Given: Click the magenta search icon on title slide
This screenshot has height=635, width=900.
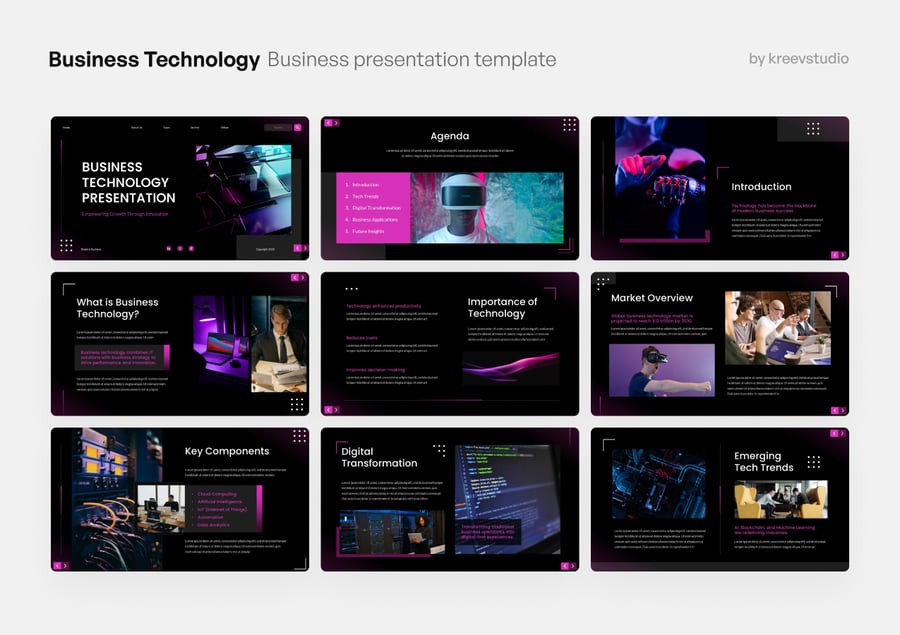Looking at the screenshot, I should [x=298, y=128].
